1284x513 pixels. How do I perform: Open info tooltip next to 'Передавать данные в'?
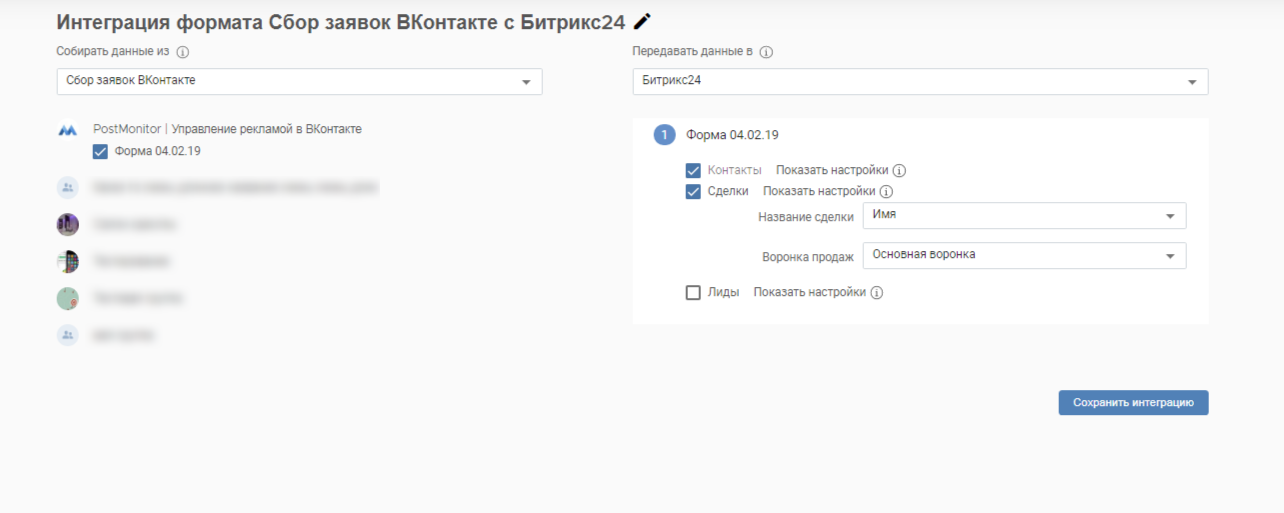[x=767, y=52]
